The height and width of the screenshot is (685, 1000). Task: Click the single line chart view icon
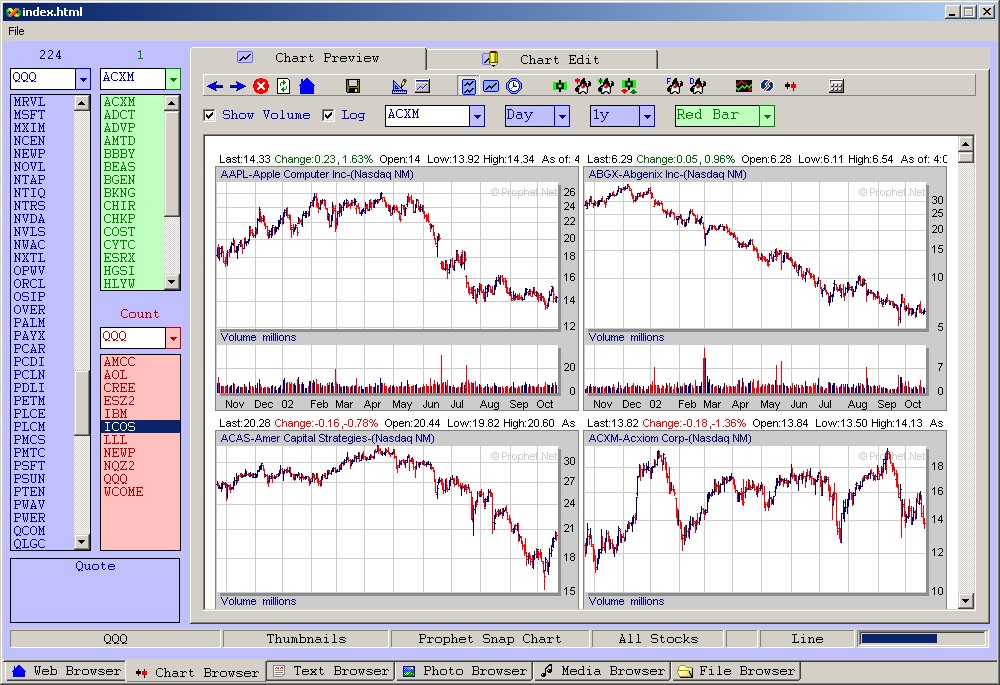click(x=491, y=86)
